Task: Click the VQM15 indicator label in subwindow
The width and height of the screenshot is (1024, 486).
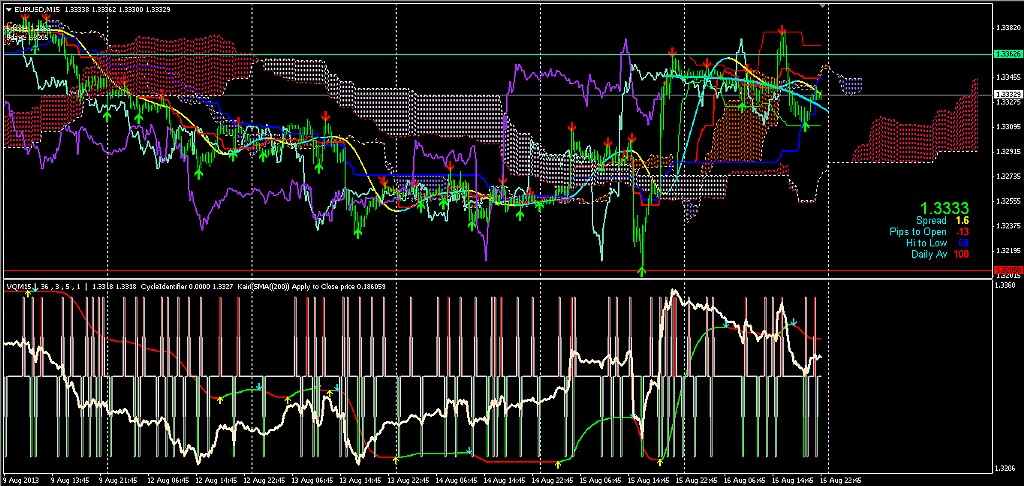Action: point(20,286)
